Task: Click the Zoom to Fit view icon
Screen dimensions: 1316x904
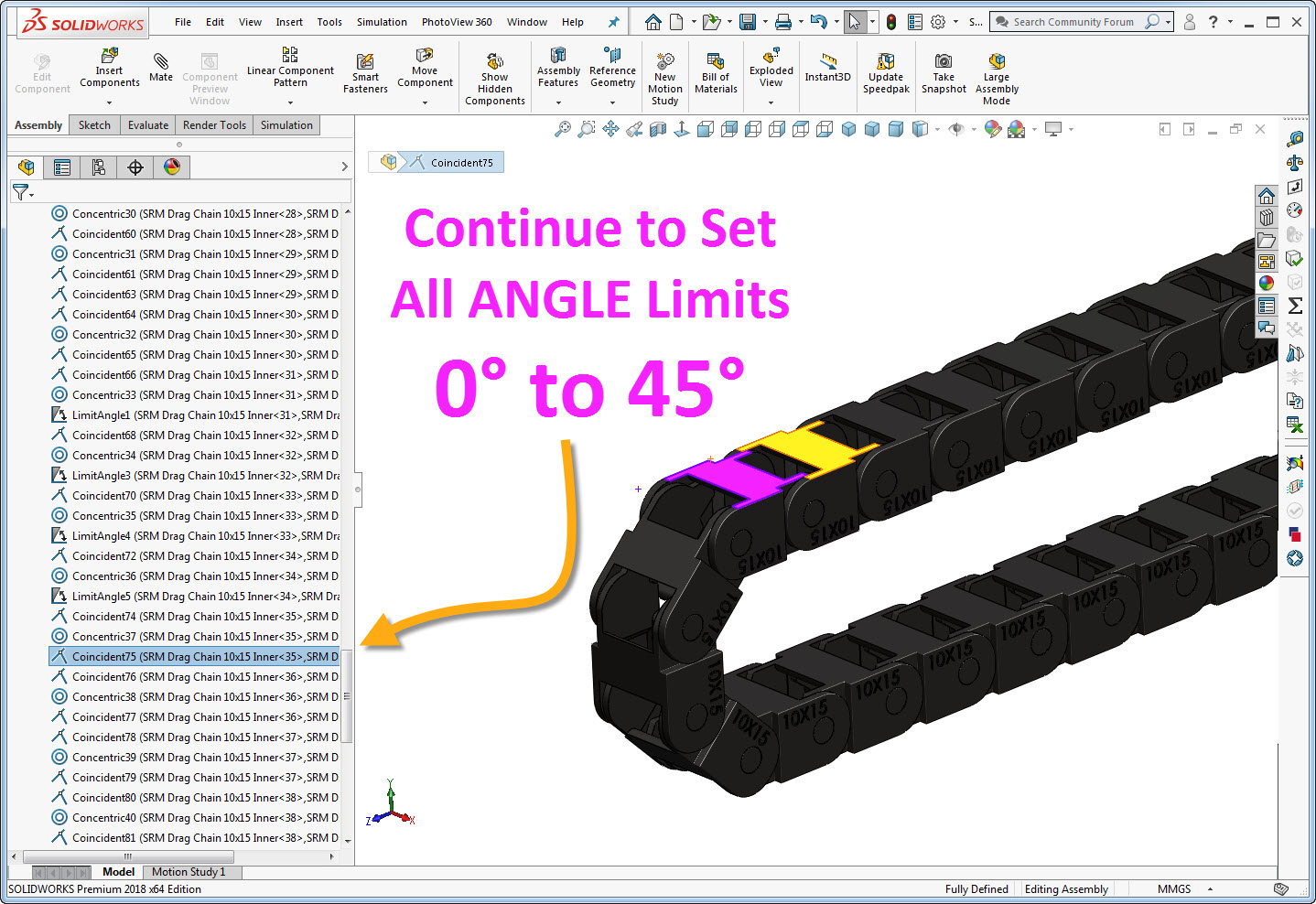Action: point(563,129)
